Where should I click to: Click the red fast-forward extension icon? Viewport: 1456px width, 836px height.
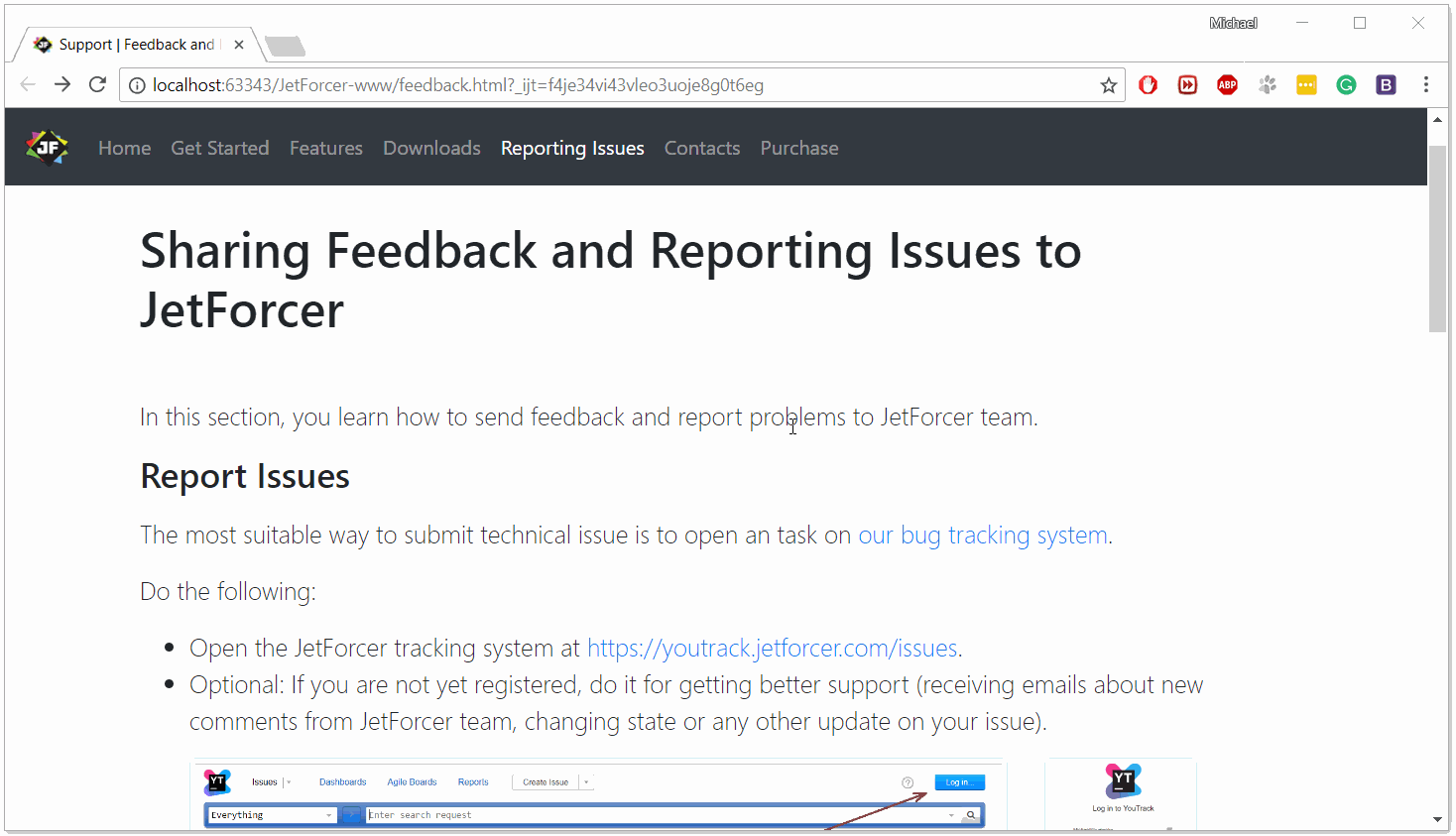1187,85
